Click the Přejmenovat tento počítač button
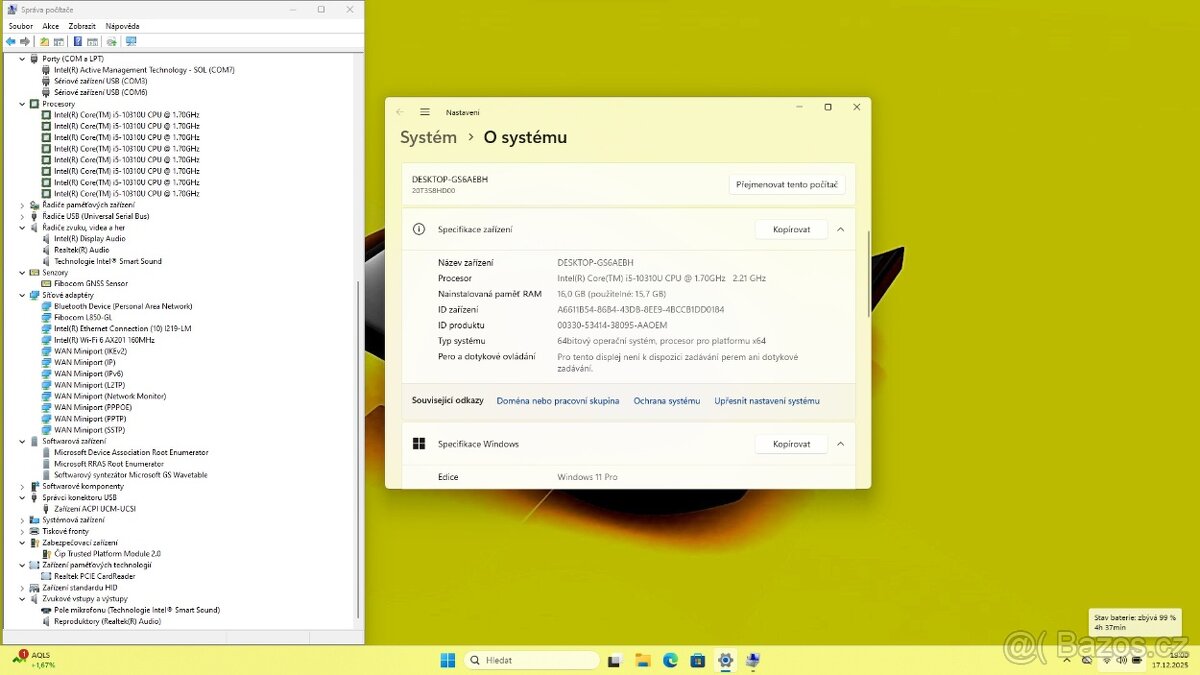Screen dimensions: 1200x675 (x=785, y=184)
